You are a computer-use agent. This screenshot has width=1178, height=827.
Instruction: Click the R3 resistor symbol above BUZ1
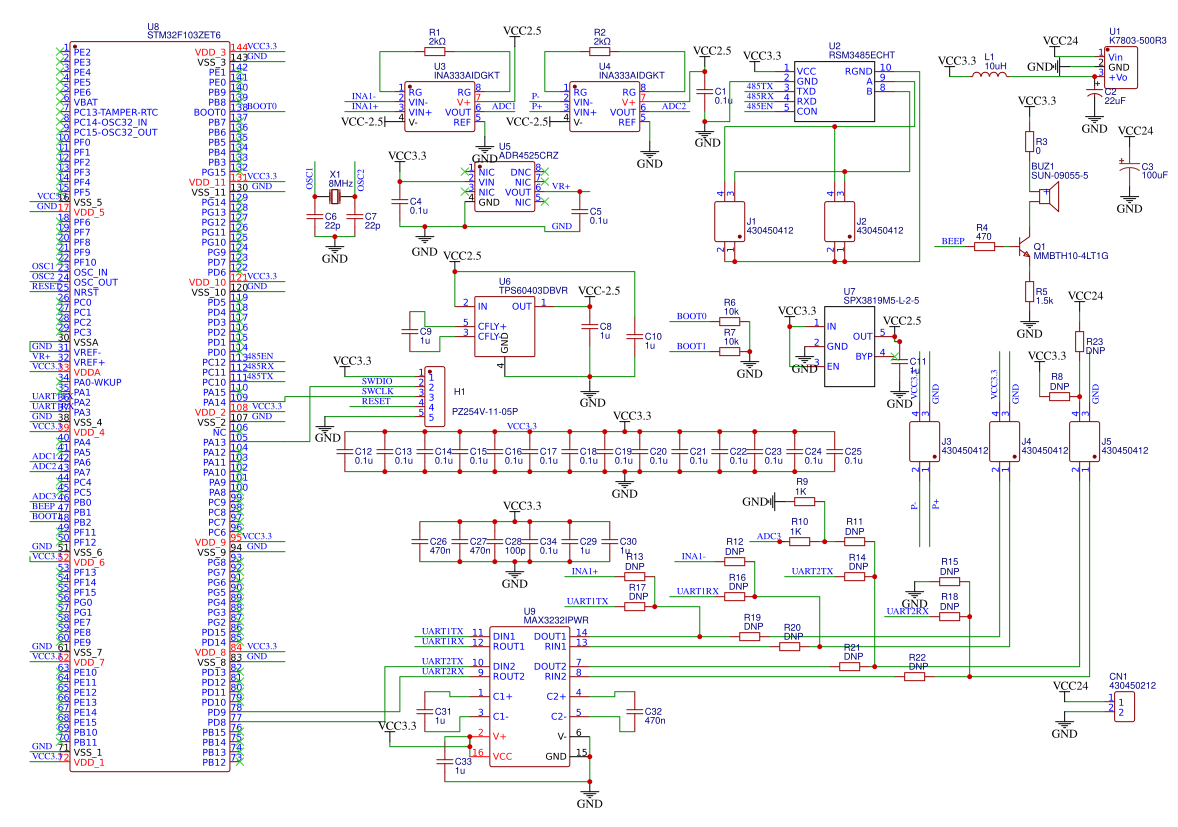[x=1029, y=142]
